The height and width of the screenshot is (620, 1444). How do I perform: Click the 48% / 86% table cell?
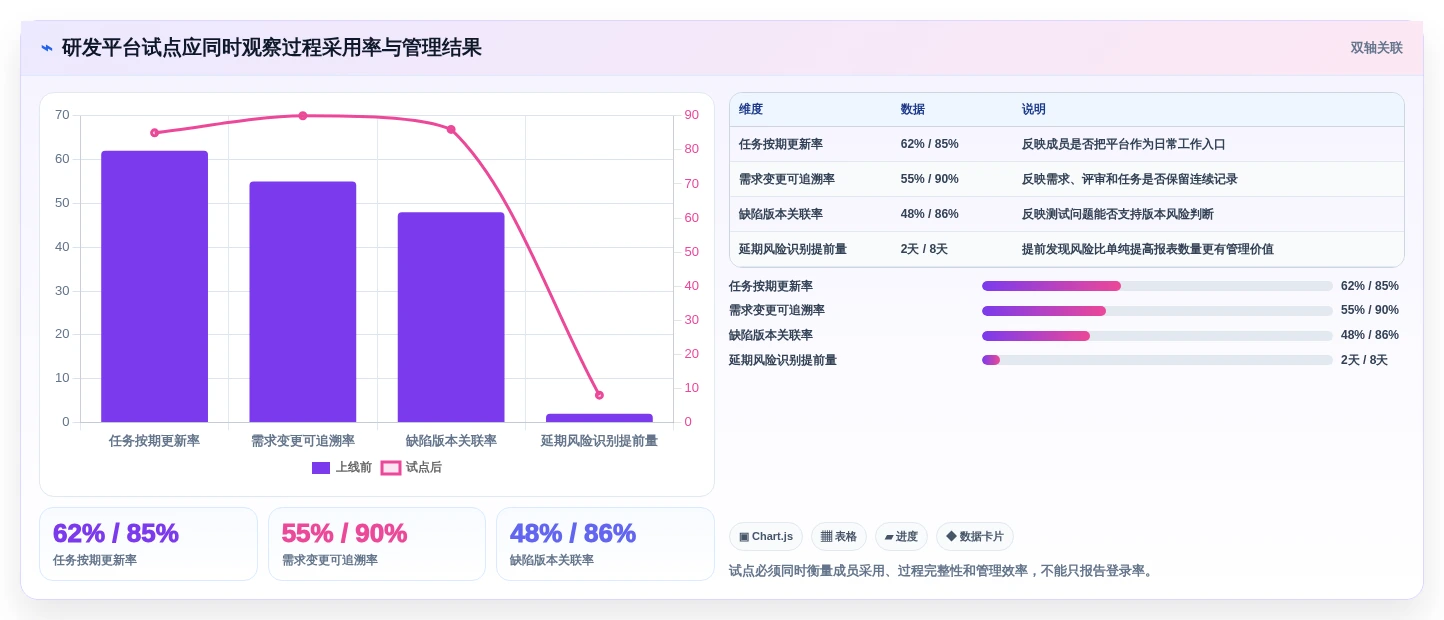click(x=951, y=214)
